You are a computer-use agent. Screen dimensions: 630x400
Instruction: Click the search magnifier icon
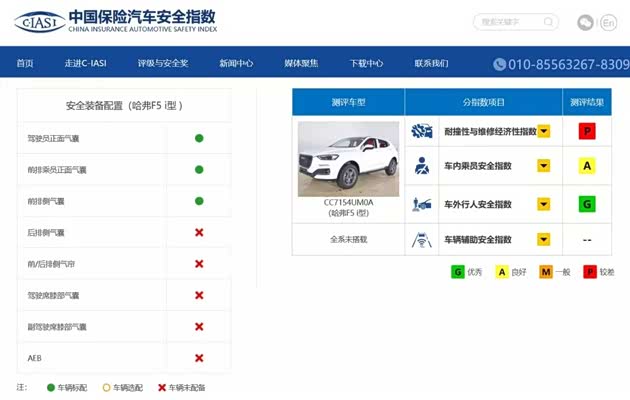click(548, 21)
